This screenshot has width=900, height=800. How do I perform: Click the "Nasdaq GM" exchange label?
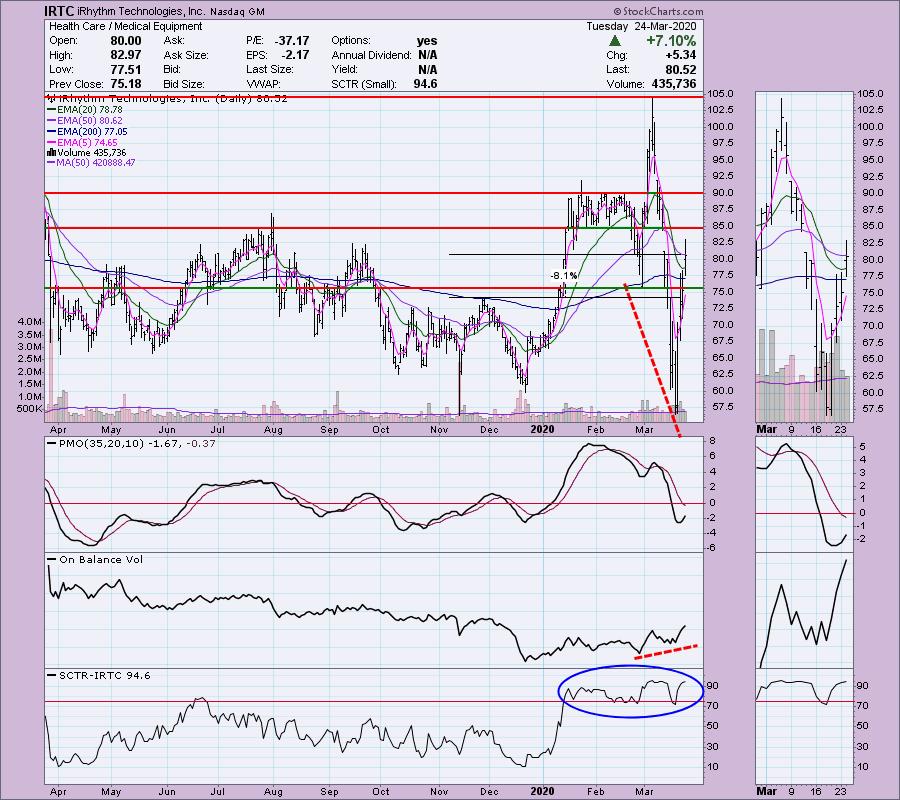click(238, 11)
